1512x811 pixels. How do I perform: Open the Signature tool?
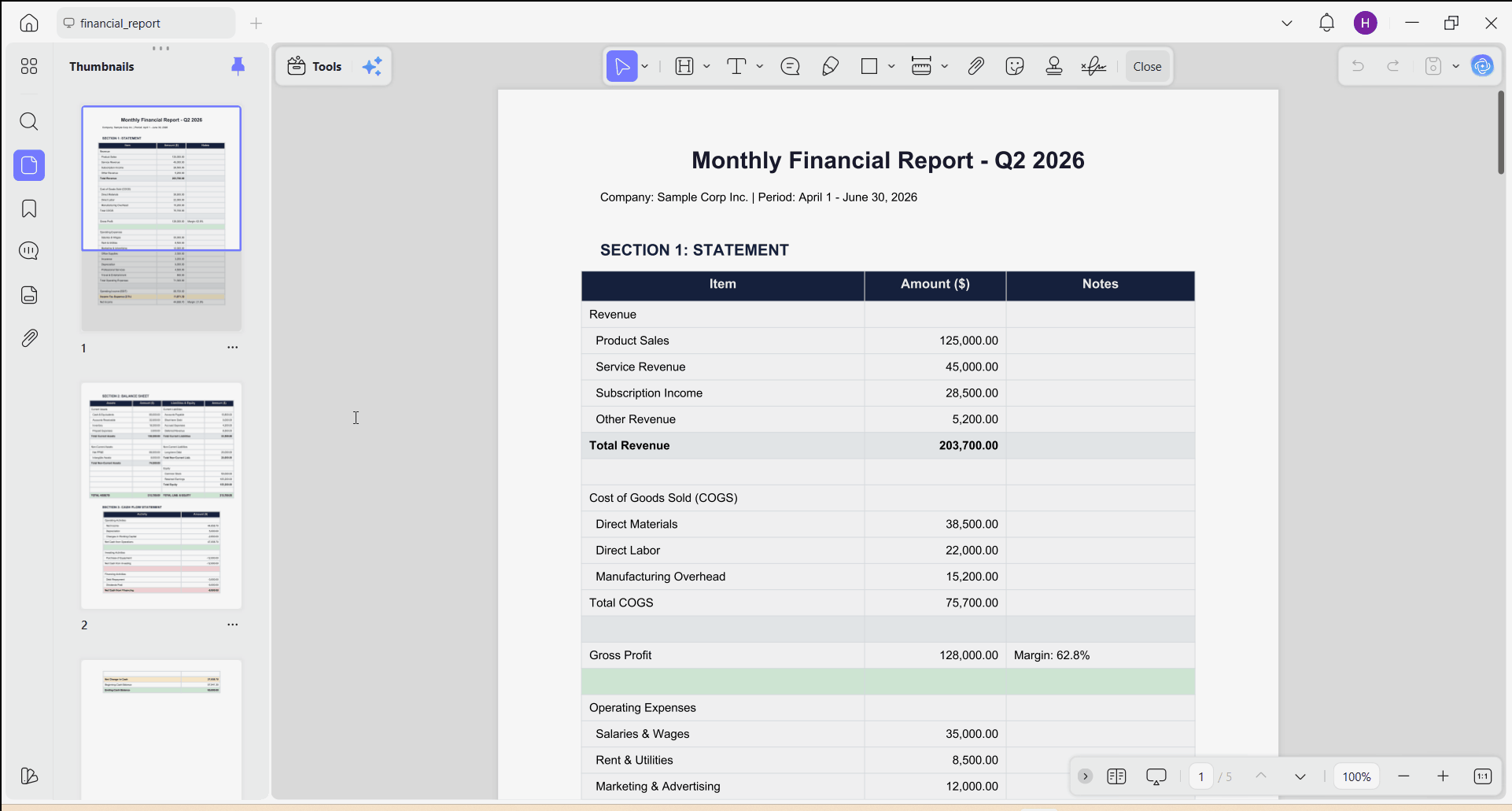(1093, 66)
